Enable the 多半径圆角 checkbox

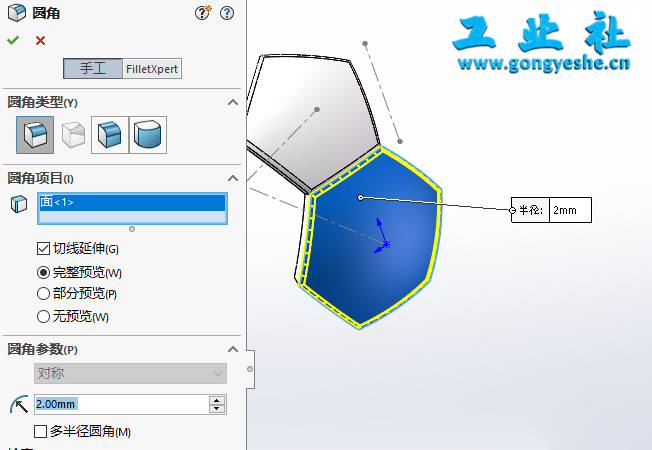pyautogui.click(x=40, y=431)
